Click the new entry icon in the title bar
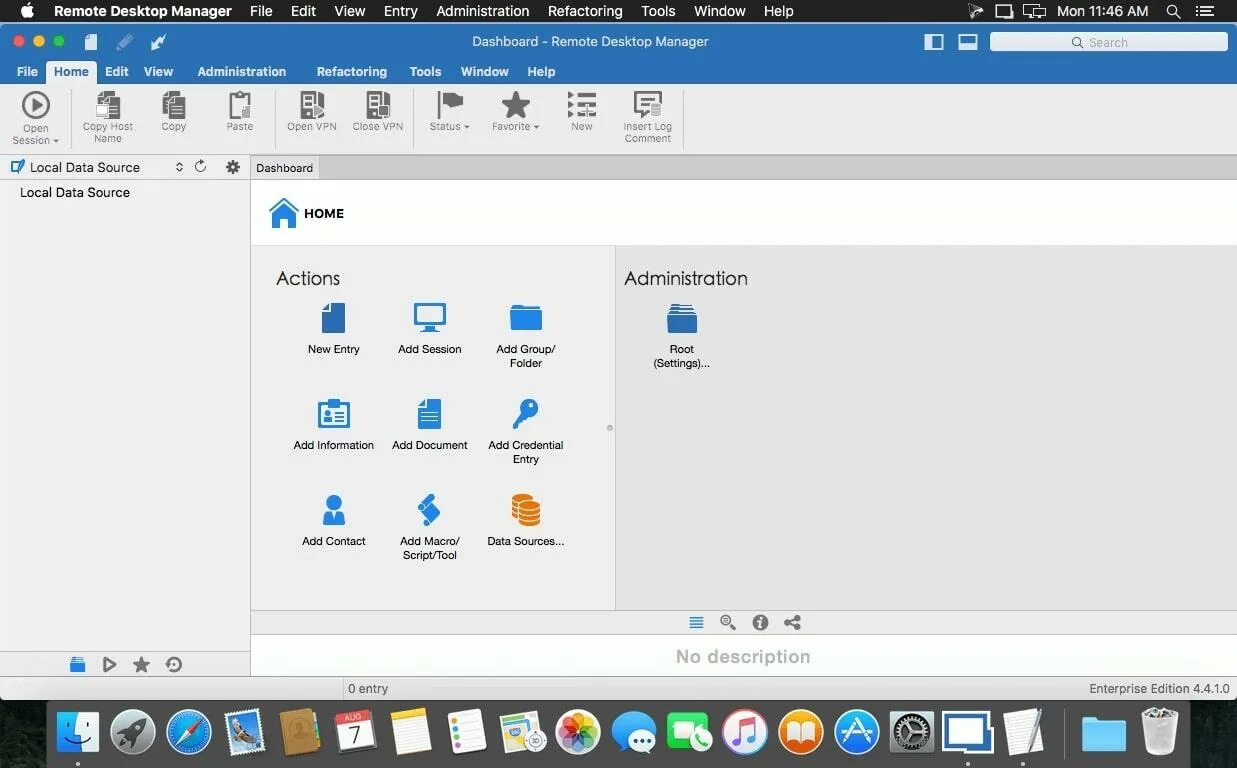 pos(91,42)
